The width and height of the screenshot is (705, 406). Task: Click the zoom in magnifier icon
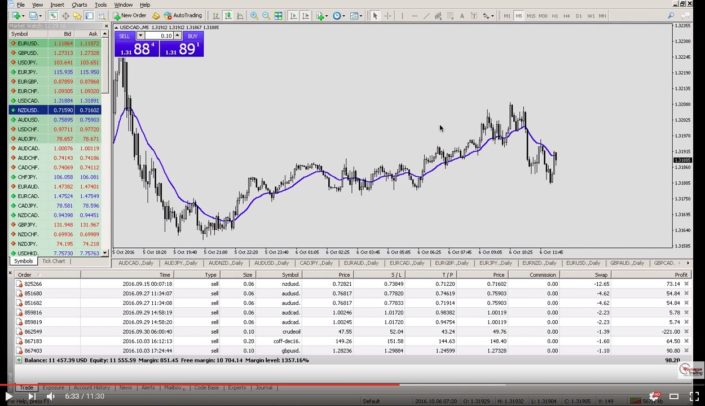(253, 16)
